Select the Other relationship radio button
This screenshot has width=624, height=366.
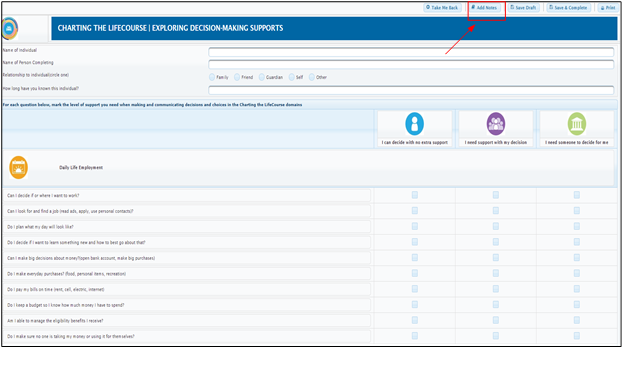coord(312,77)
